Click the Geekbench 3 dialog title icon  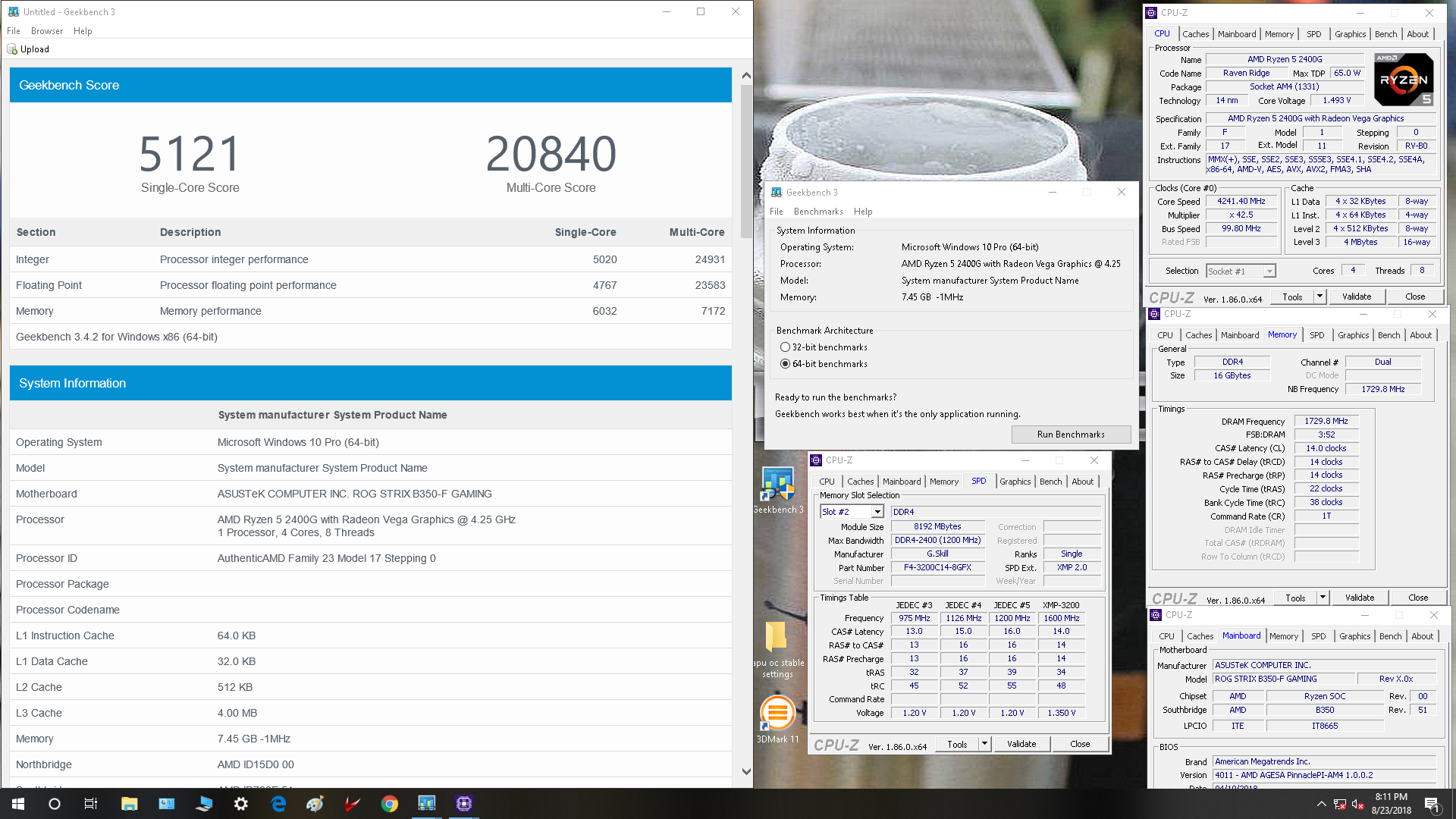(x=777, y=193)
